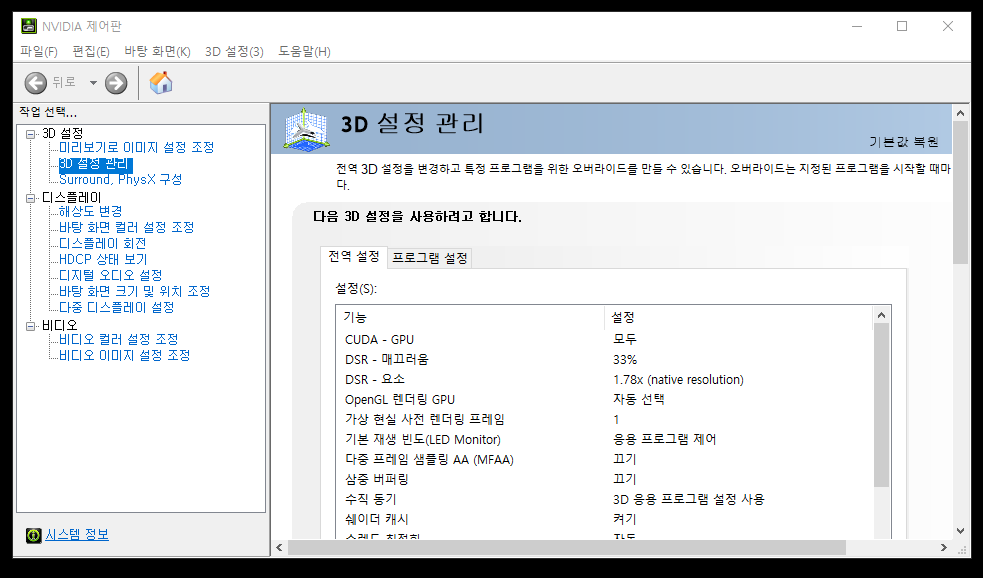Viewport: 983px width, 578px height.
Task: Open 해상도 변경 page
Action: 90,211
